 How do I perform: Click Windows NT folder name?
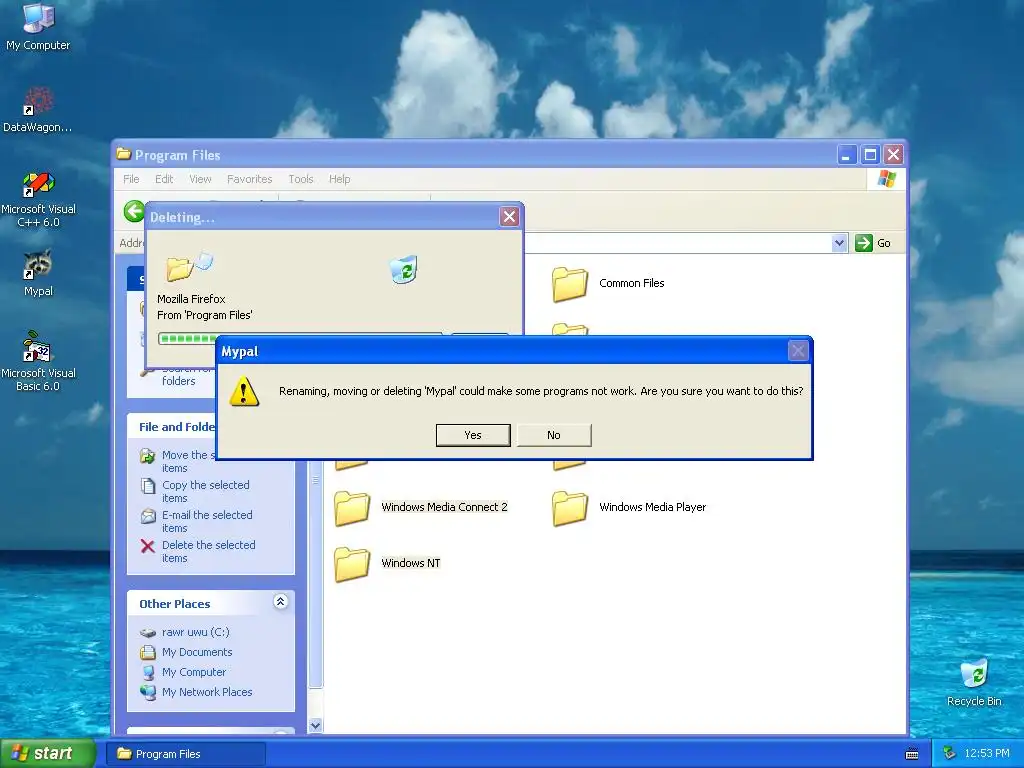click(x=411, y=563)
